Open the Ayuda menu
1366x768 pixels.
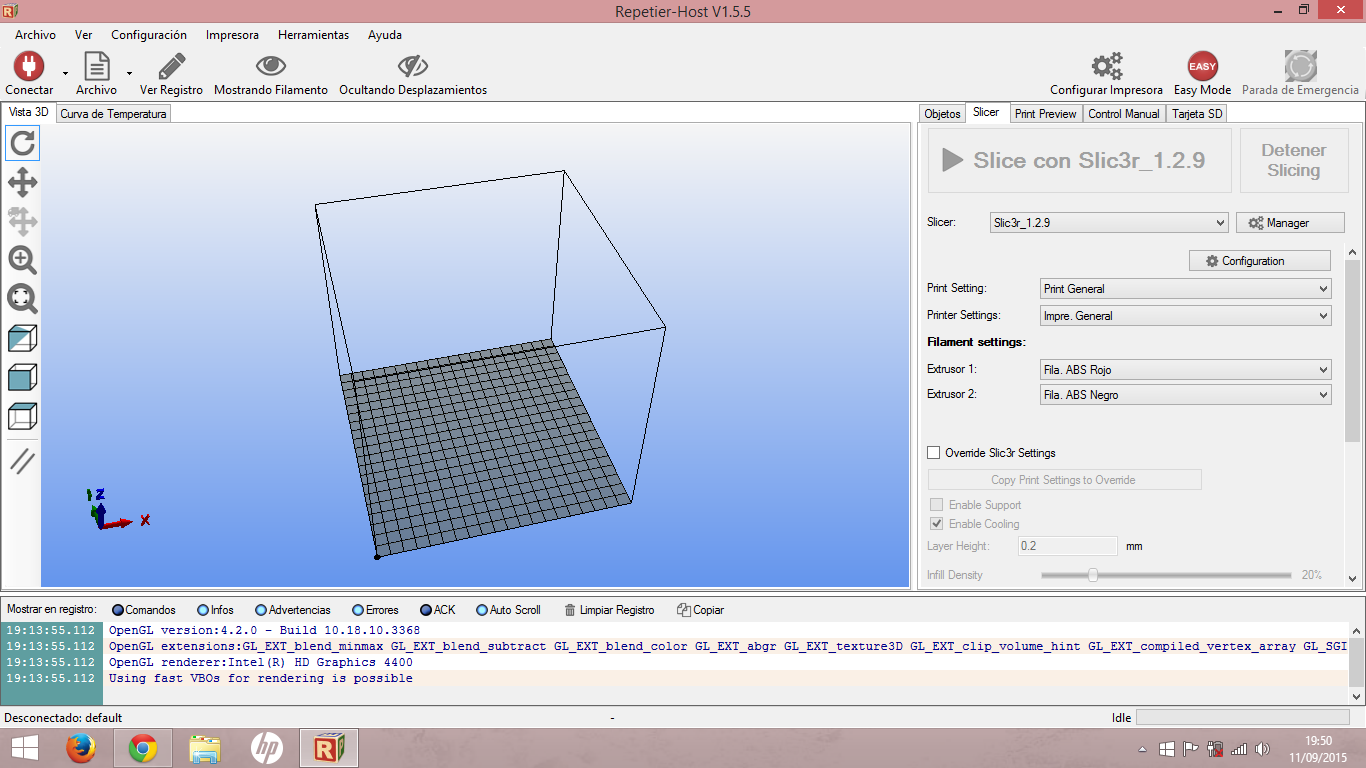[385, 35]
